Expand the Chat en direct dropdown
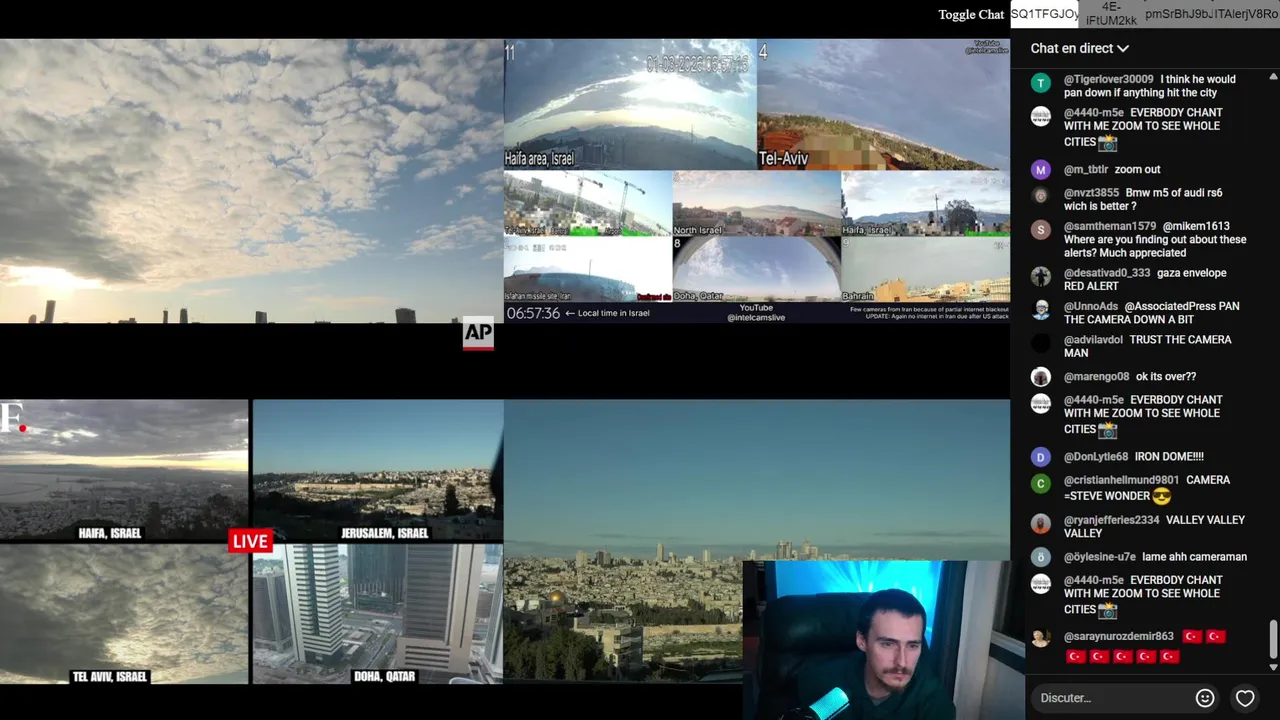 click(x=1079, y=48)
